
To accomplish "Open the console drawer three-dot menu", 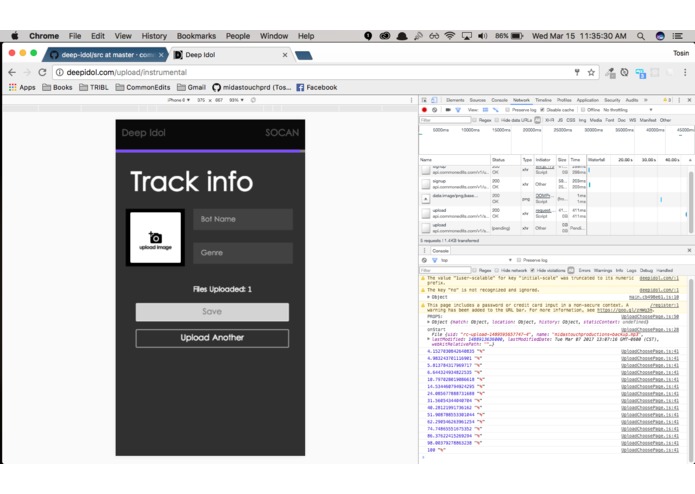I will pos(424,250).
